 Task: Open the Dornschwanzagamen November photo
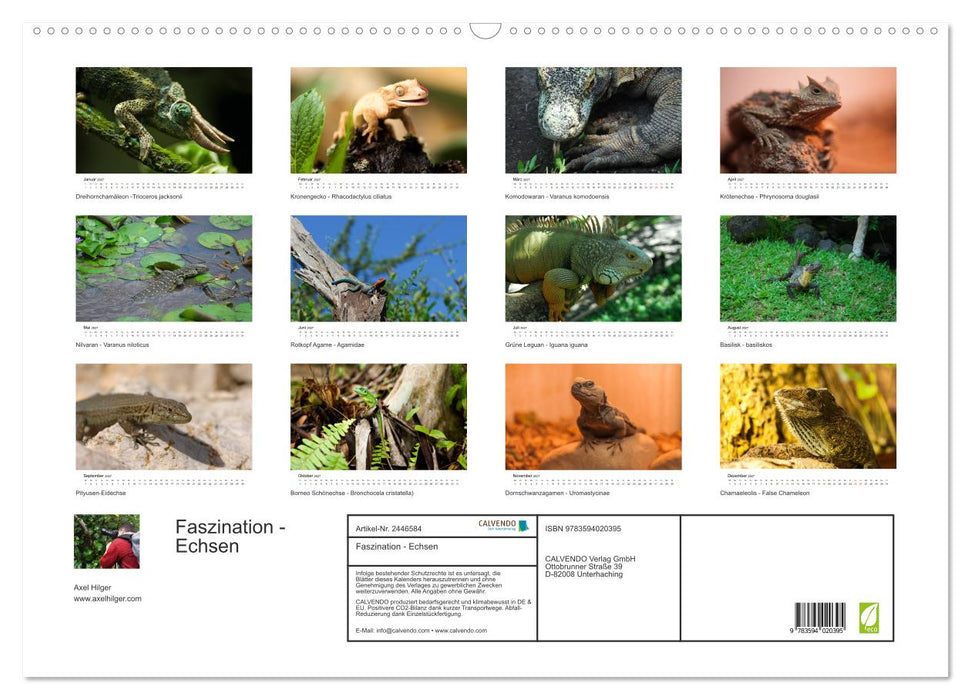coord(593,416)
